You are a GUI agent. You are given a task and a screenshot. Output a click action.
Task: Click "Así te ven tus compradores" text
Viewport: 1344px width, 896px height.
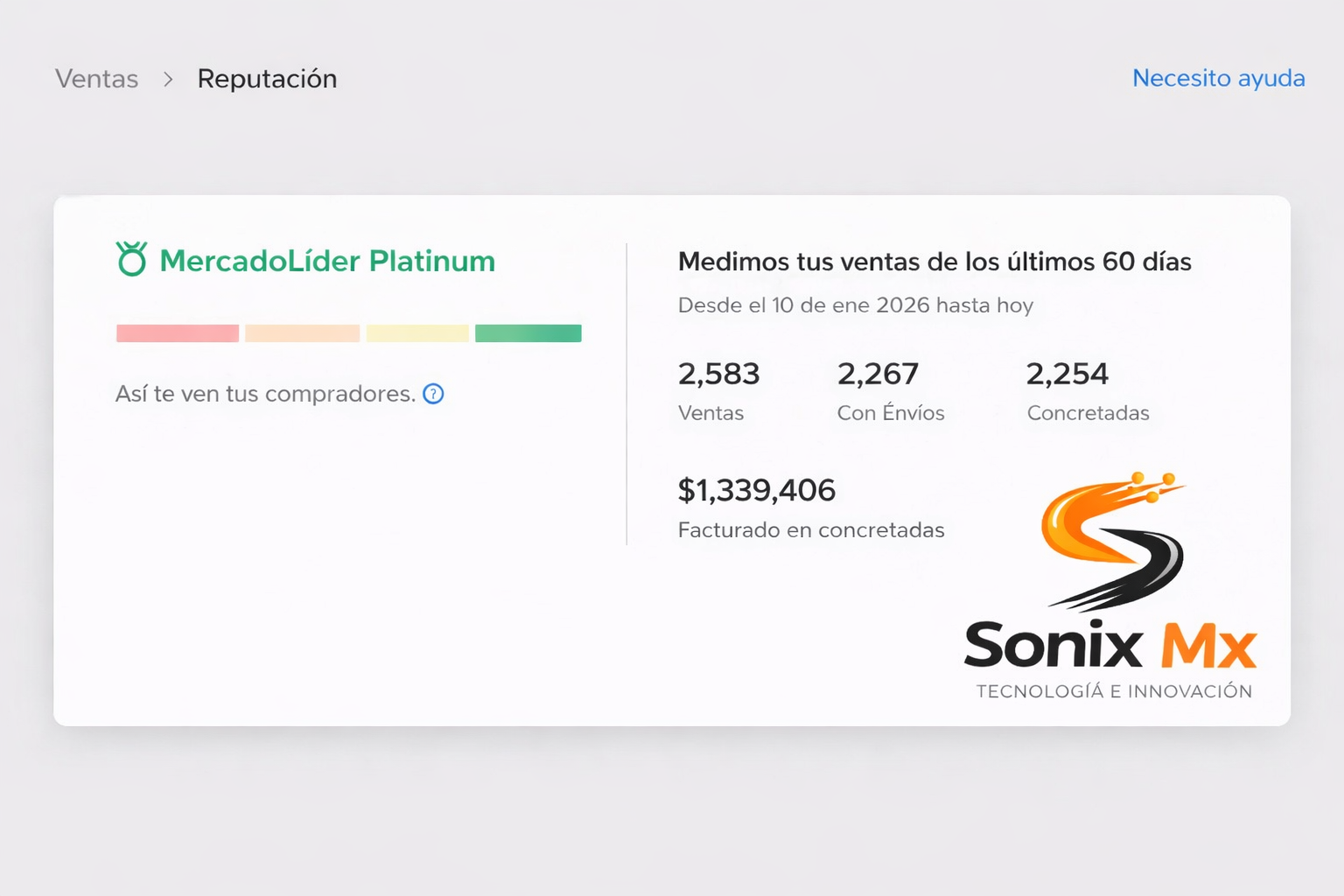click(x=265, y=394)
